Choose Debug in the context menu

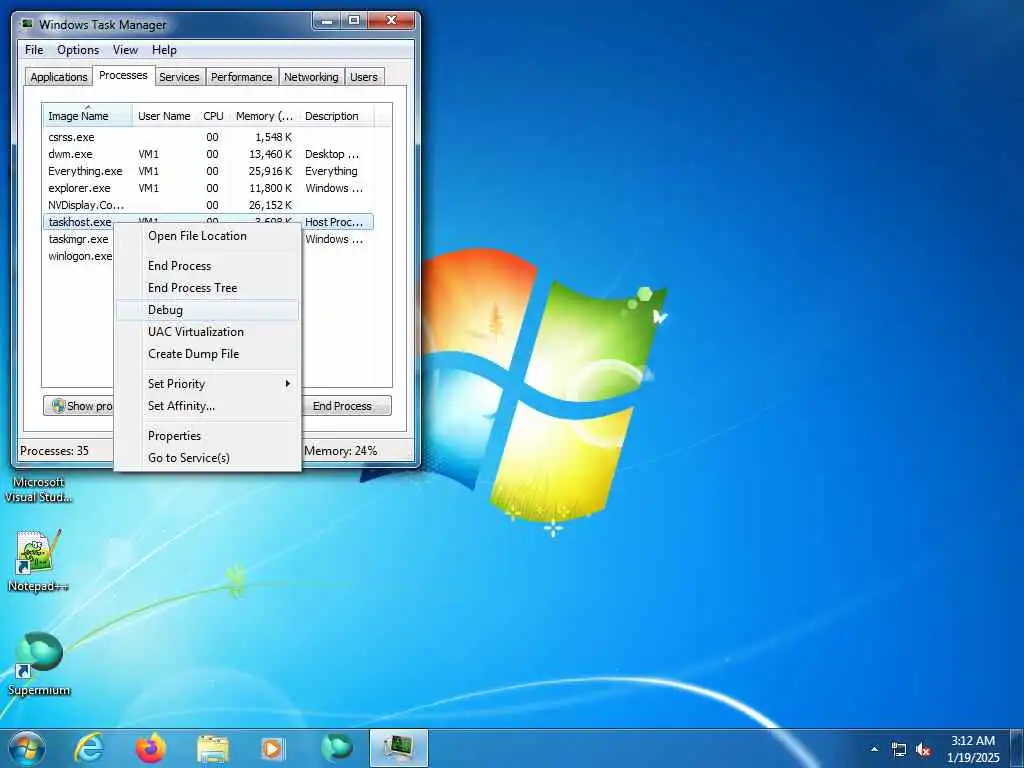pyautogui.click(x=208, y=310)
